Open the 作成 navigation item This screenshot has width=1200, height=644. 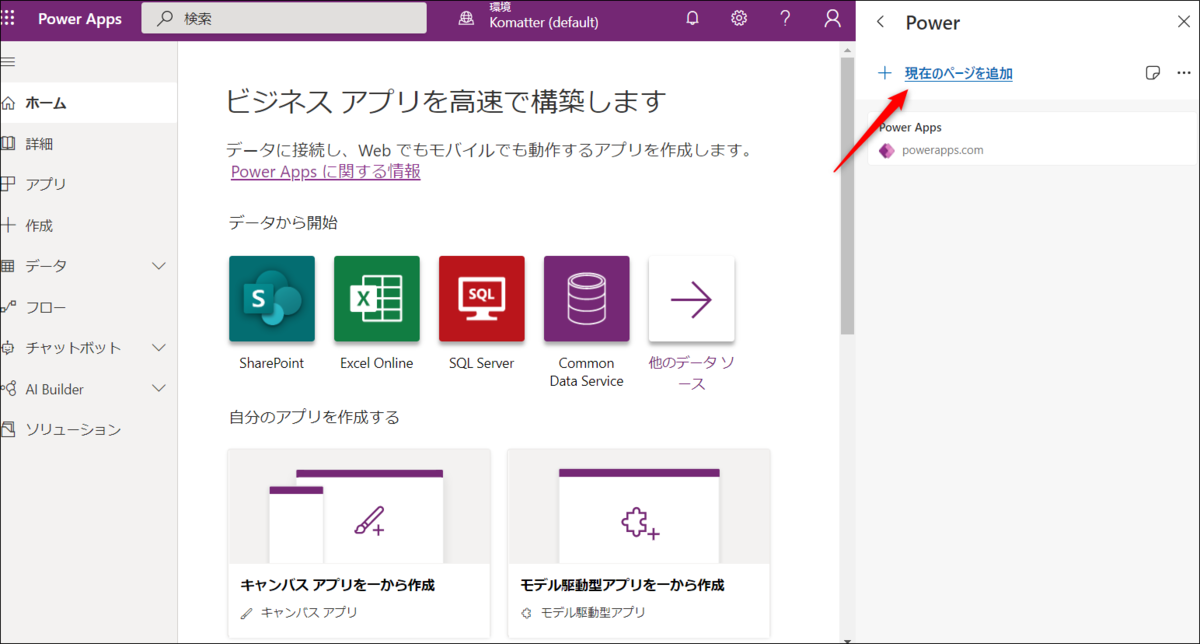click(89, 225)
